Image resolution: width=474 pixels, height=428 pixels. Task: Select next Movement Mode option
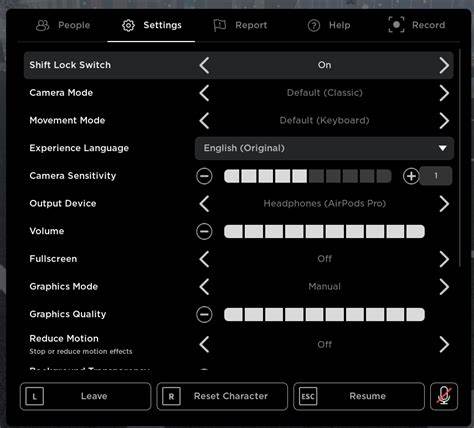(444, 120)
